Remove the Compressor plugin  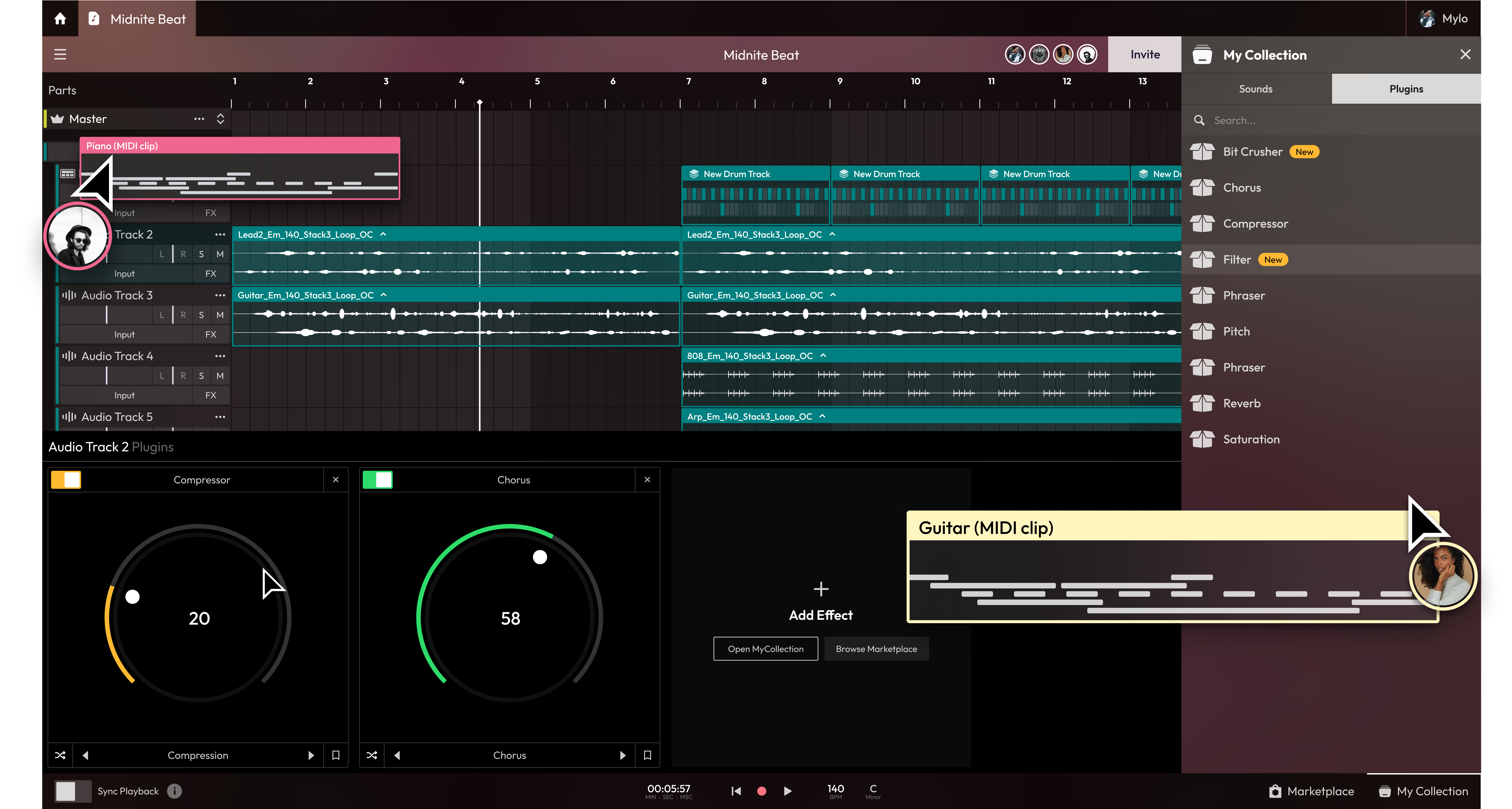click(x=336, y=480)
